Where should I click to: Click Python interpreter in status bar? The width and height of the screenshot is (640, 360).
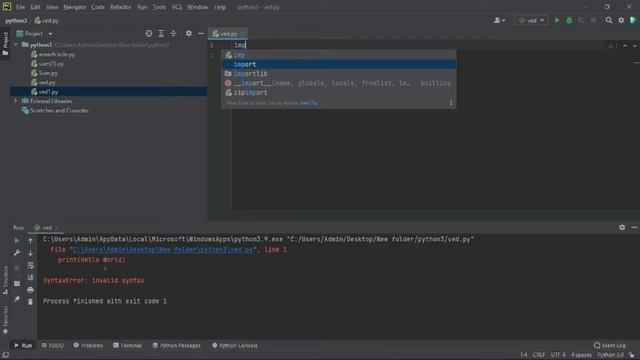coord(610,355)
